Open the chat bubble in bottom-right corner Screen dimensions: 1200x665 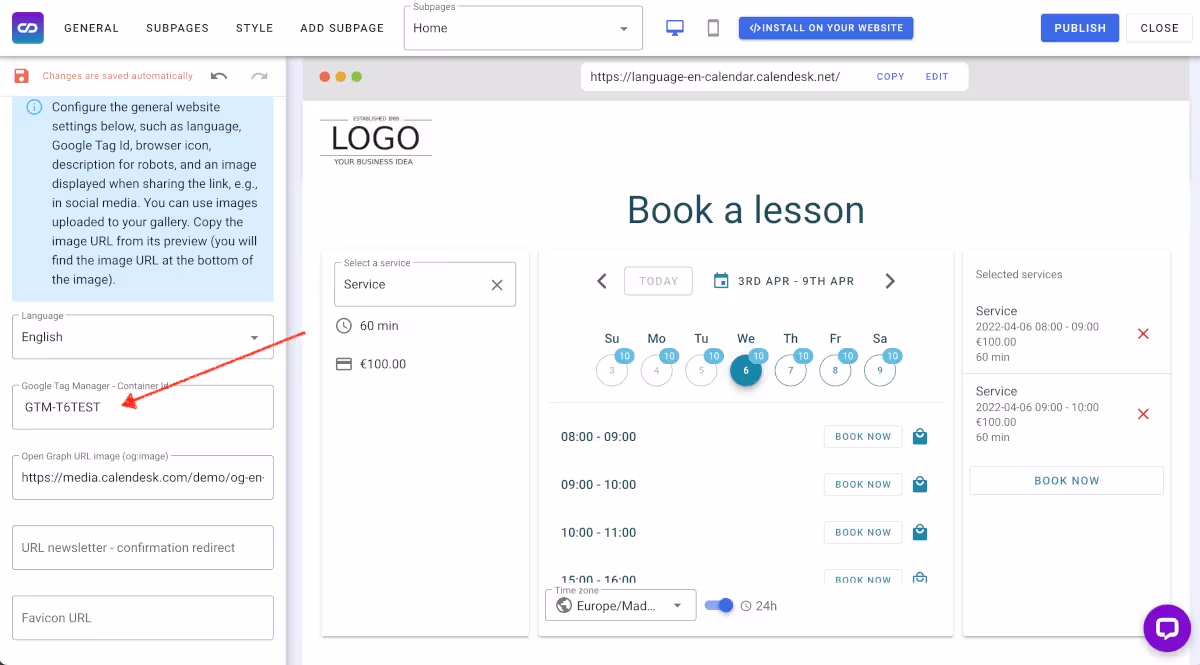(x=1167, y=628)
